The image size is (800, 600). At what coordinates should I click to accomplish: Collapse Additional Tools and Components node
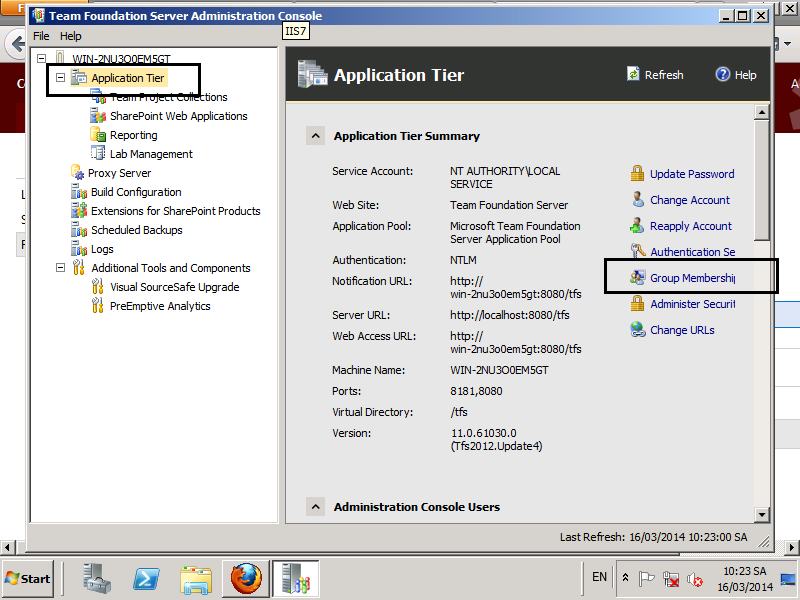point(60,267)
